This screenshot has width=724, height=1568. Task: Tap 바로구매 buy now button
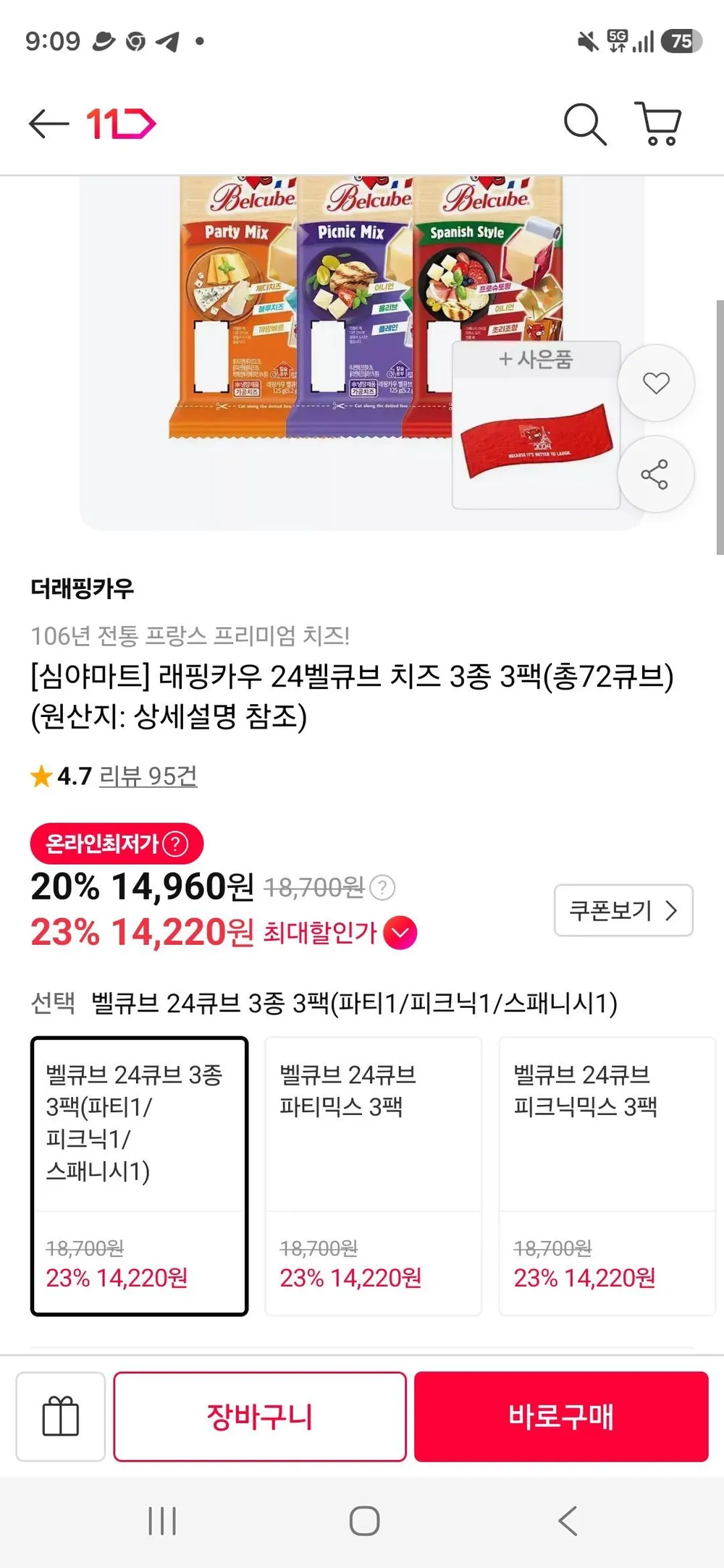[561, 1416]
